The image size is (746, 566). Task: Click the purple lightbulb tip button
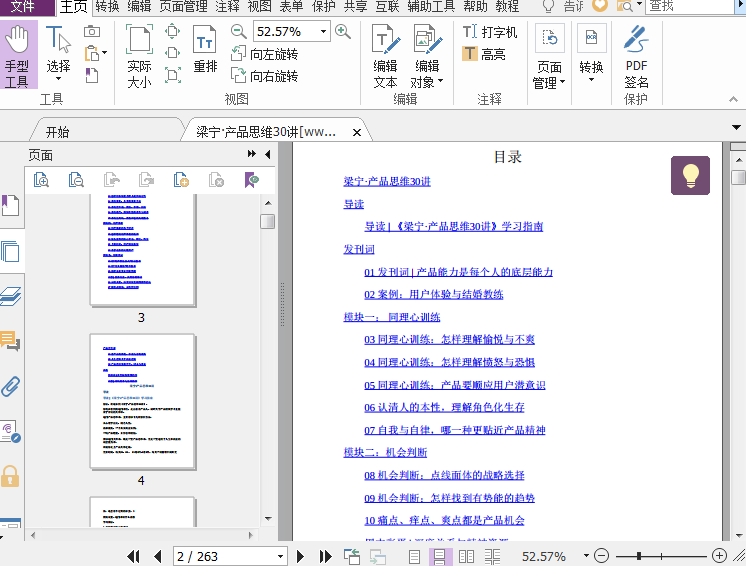(x=690, y=175)
